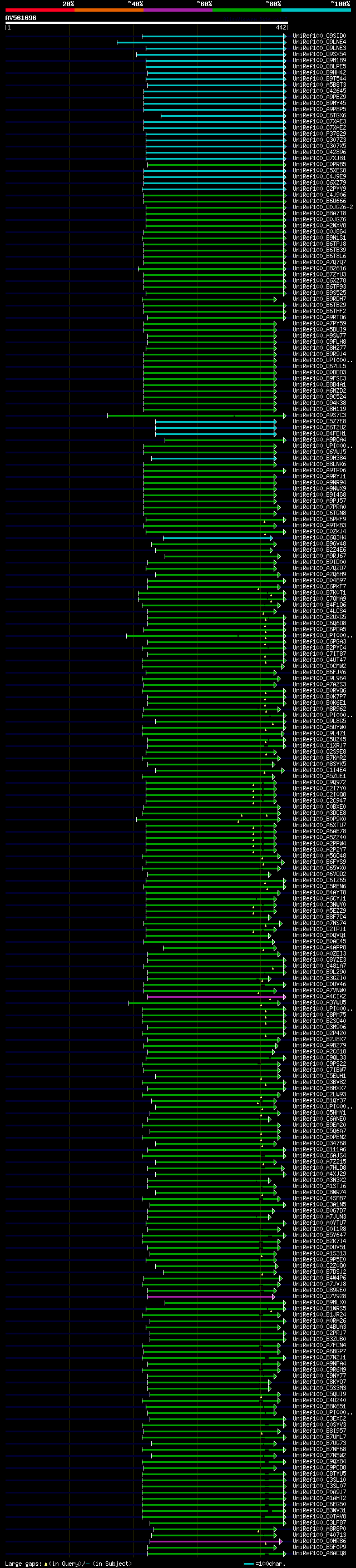Image resolution: width=356 pixels, height=1568 pixels.
Task: Open hit UniRef100_Q9LNE4
Action: (319, 42)
